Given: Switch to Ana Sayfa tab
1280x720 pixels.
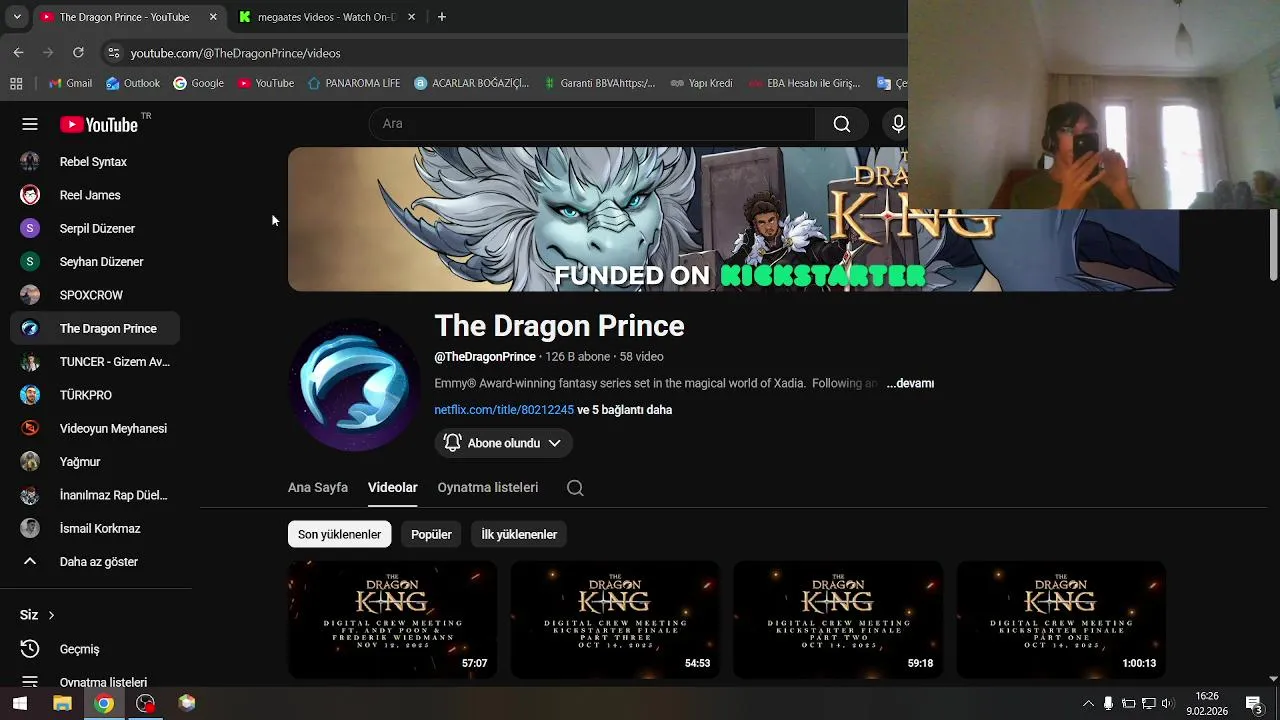Looking at the screenshot, I should 318,488.
